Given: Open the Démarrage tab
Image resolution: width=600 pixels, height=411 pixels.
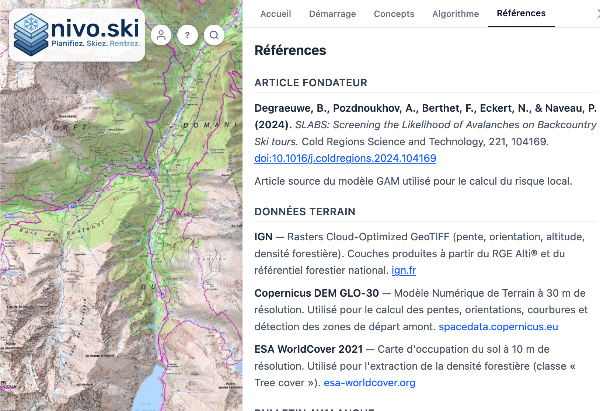Looking at the screenshot, I should 330,14.
